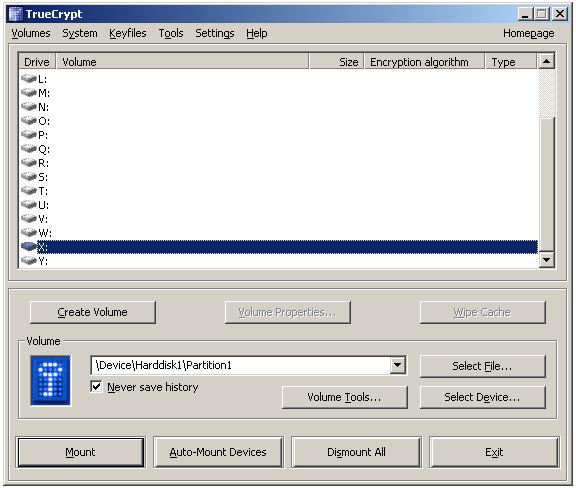Viewport: 576px width, 488px height.
Task: Click the Select Device... button
Action: pyautogui.click(x=482, y=397)
